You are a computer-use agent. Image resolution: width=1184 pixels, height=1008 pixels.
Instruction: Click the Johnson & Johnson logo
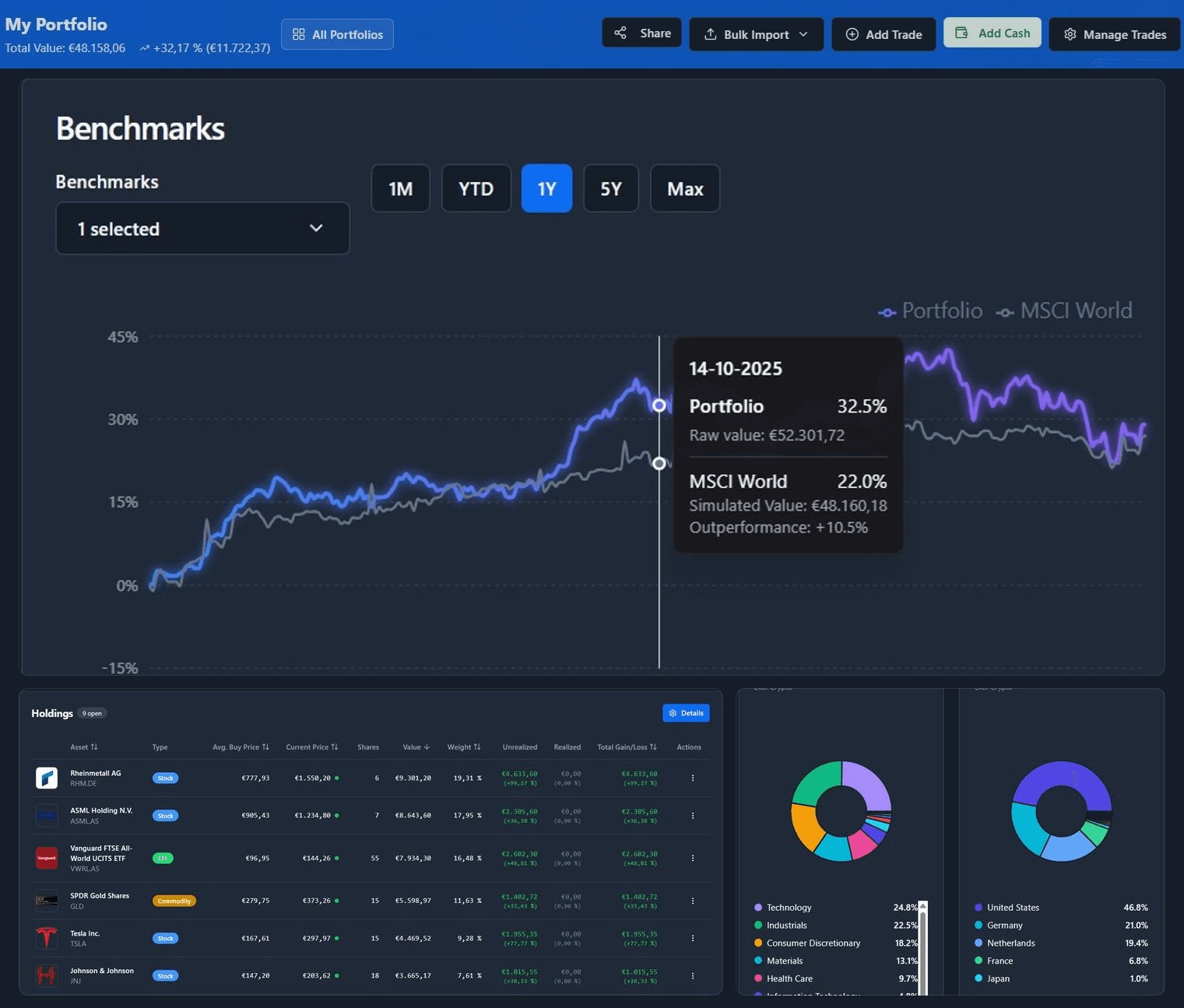coord(47,975)
